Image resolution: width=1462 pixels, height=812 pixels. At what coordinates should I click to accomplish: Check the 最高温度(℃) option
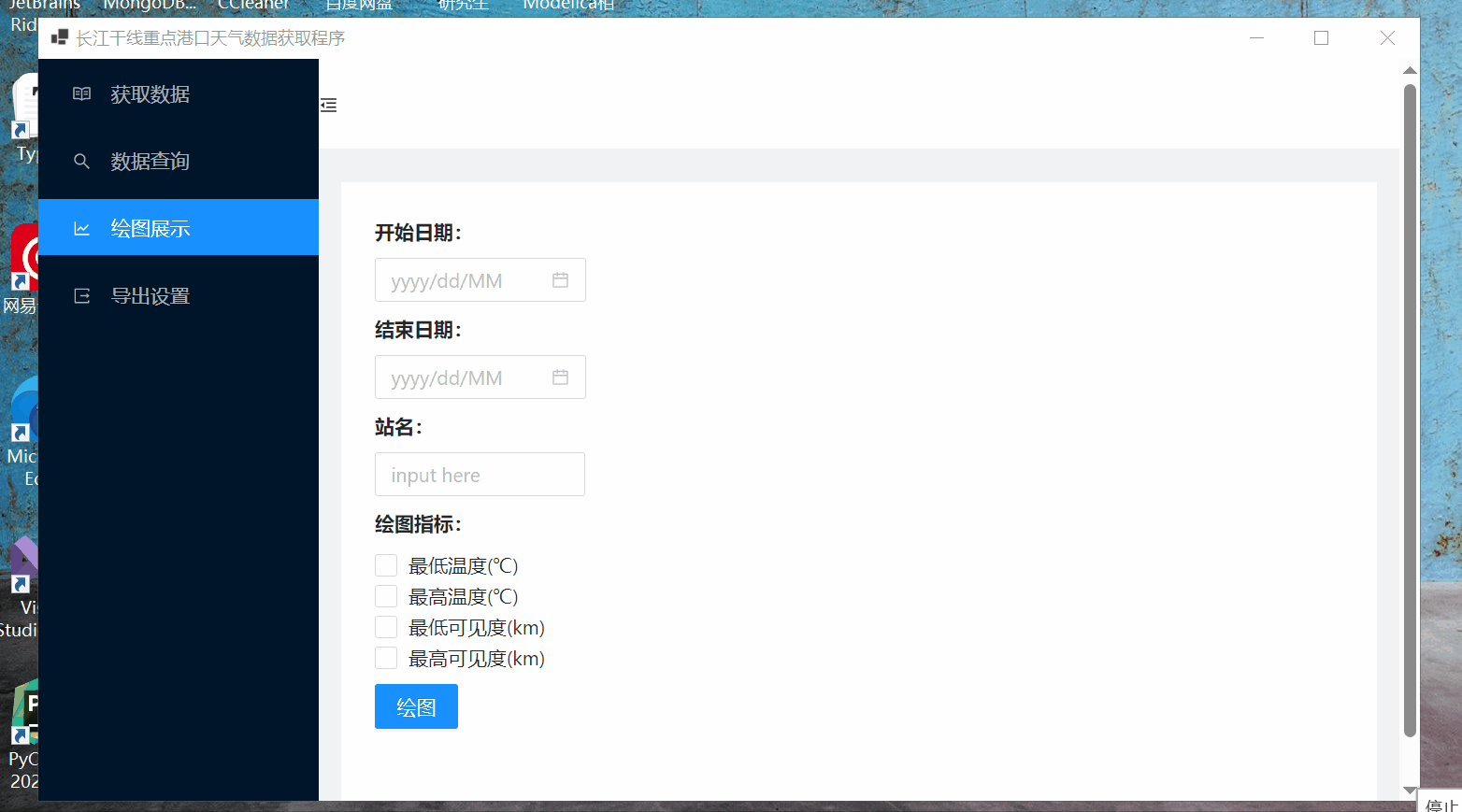coord(386,595)
